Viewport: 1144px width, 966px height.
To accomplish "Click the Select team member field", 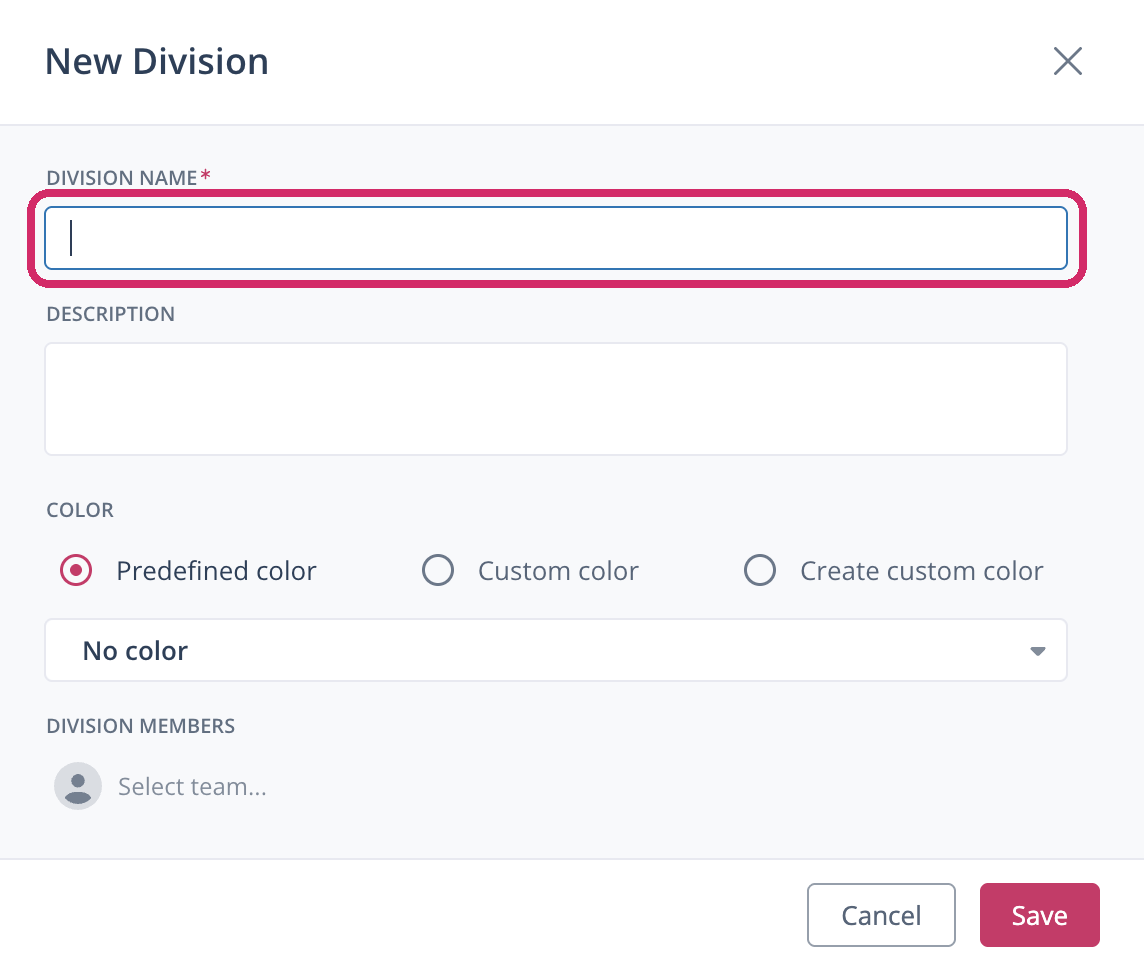I will [193, 787].
